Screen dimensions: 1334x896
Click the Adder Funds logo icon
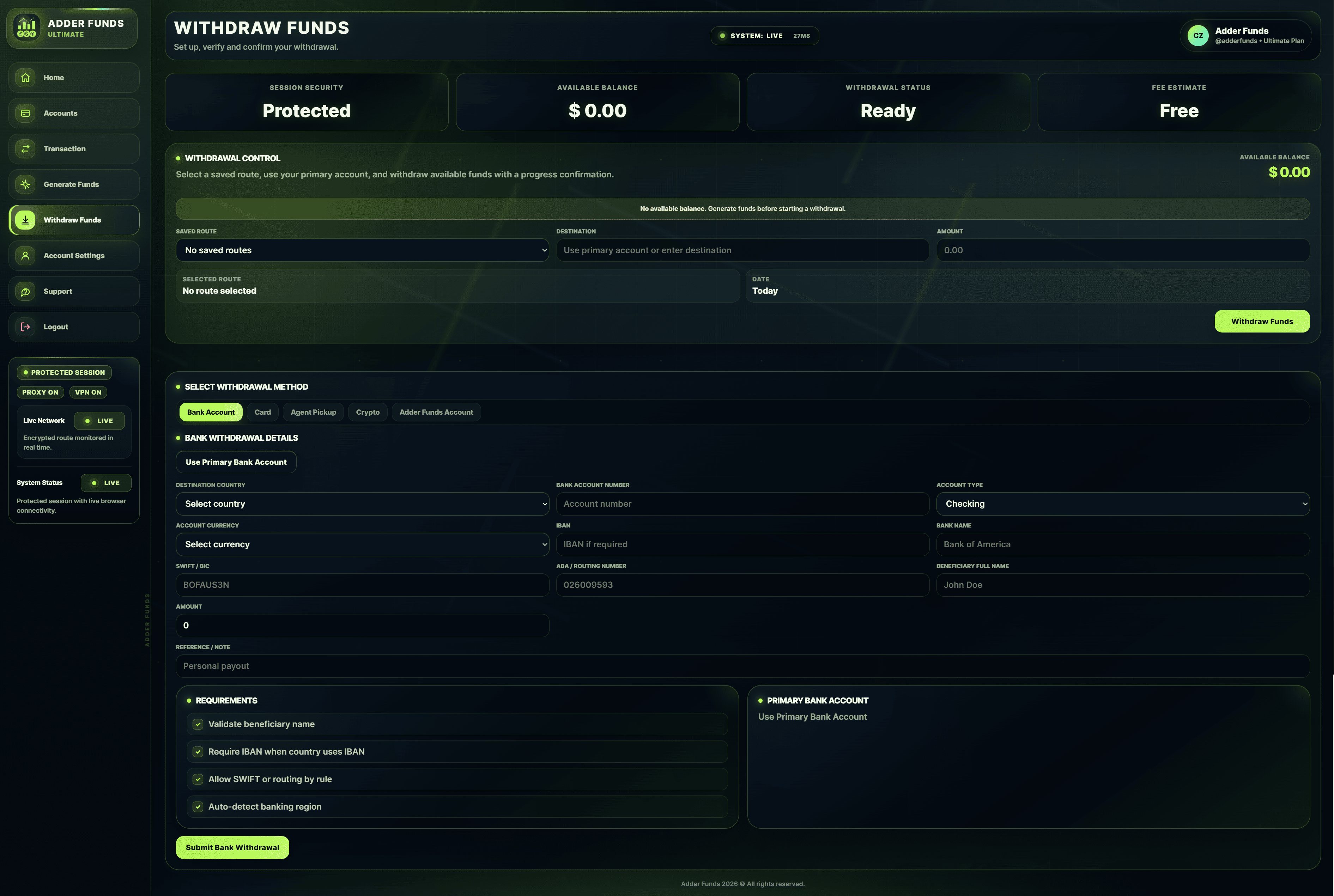coord(27,28)
